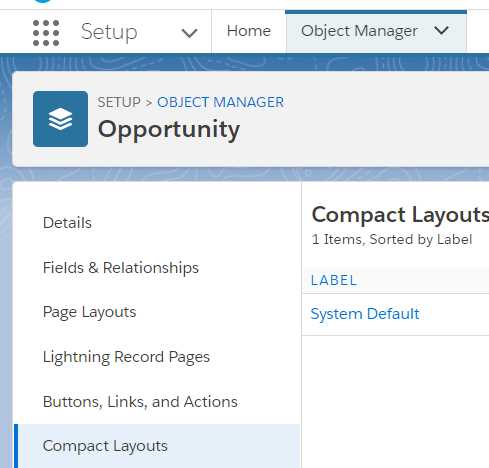Open the App Launcher dots icon

pos(46,33)
